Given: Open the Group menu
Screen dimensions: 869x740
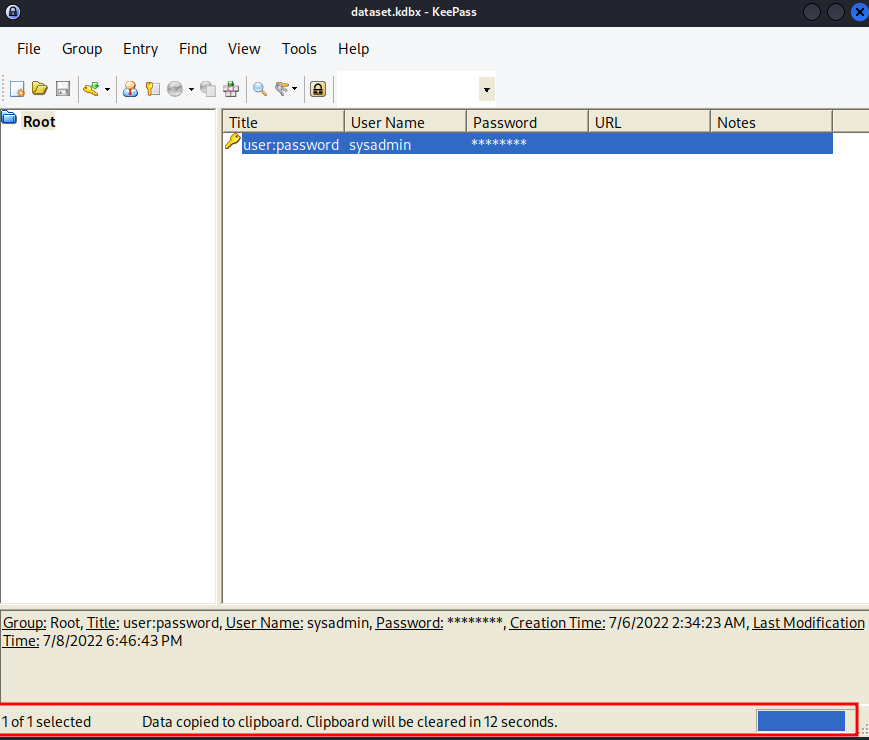Looking at the screenshot, I should pos(82,49).
